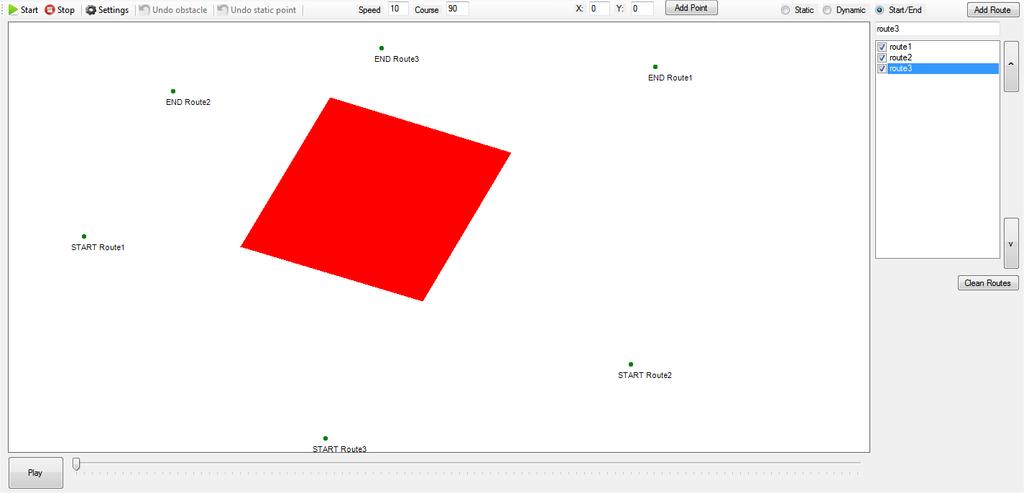Screen dimensions: 1024x493
Task: Select route1 in the routes list
Action: click(901, 47)
